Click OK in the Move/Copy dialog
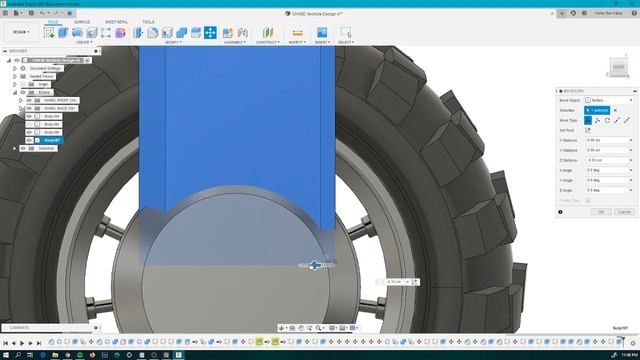 point(601,212)
